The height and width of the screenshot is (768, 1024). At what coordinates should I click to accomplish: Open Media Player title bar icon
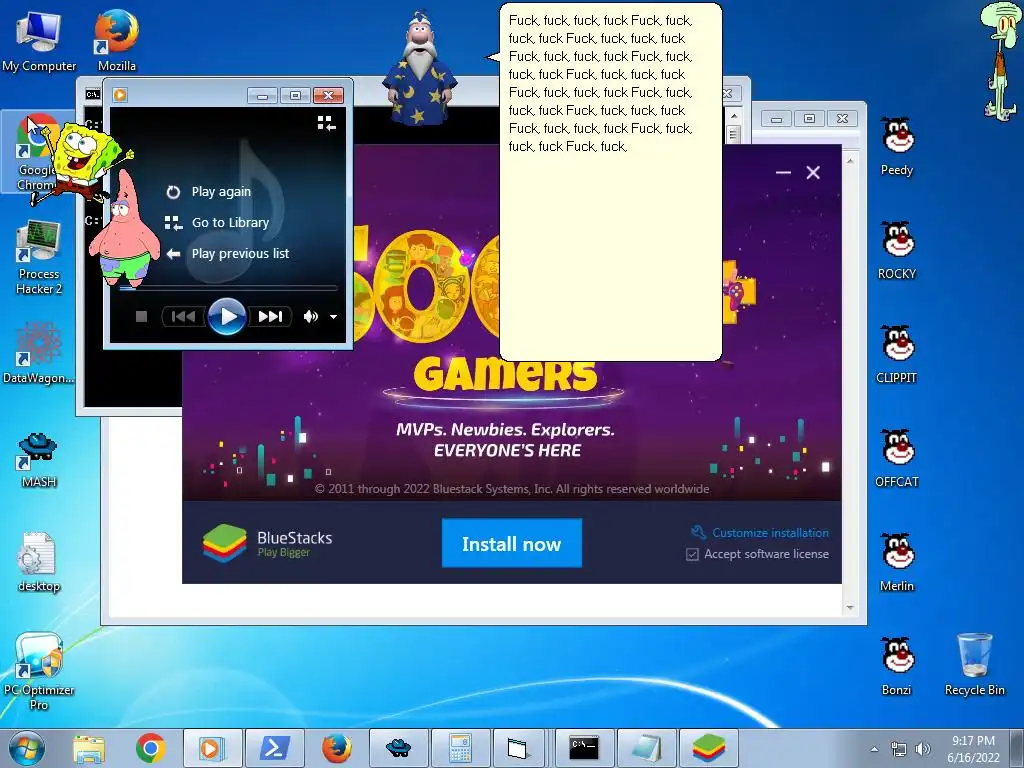click(x=120, y=95)
